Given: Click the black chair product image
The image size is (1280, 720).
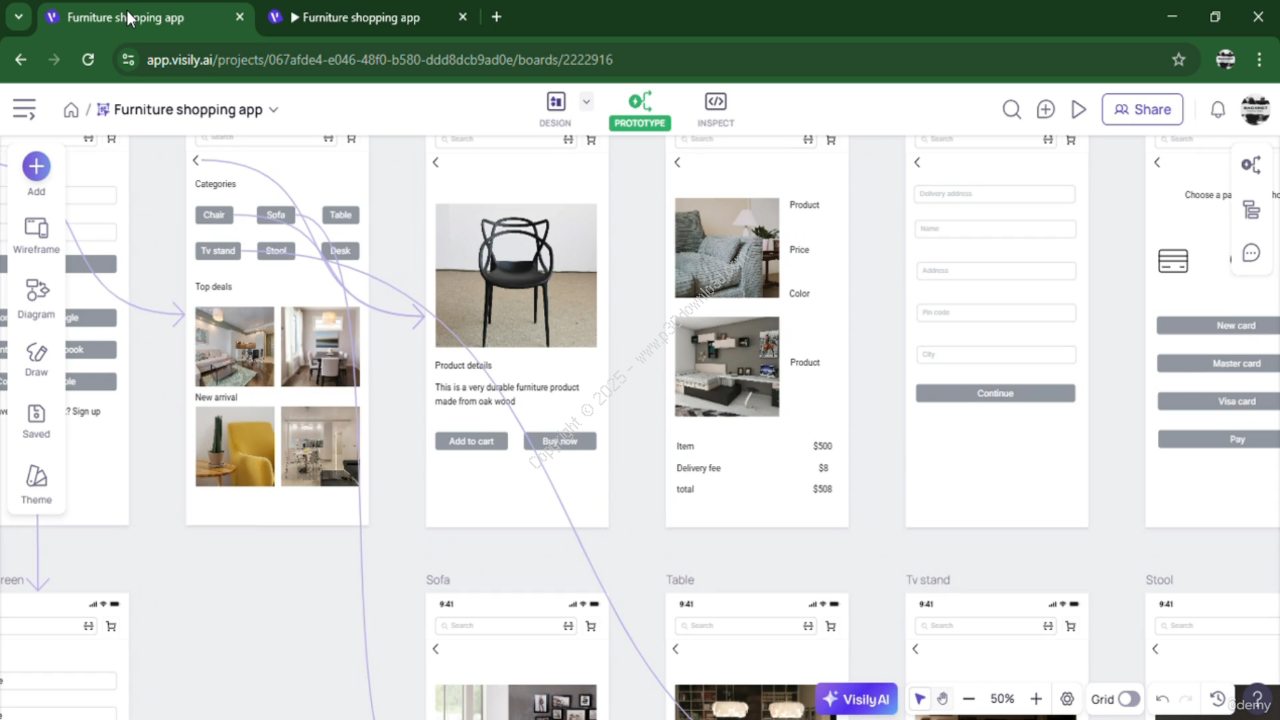Looking at the screenshot, I should [x=516, y=275].
